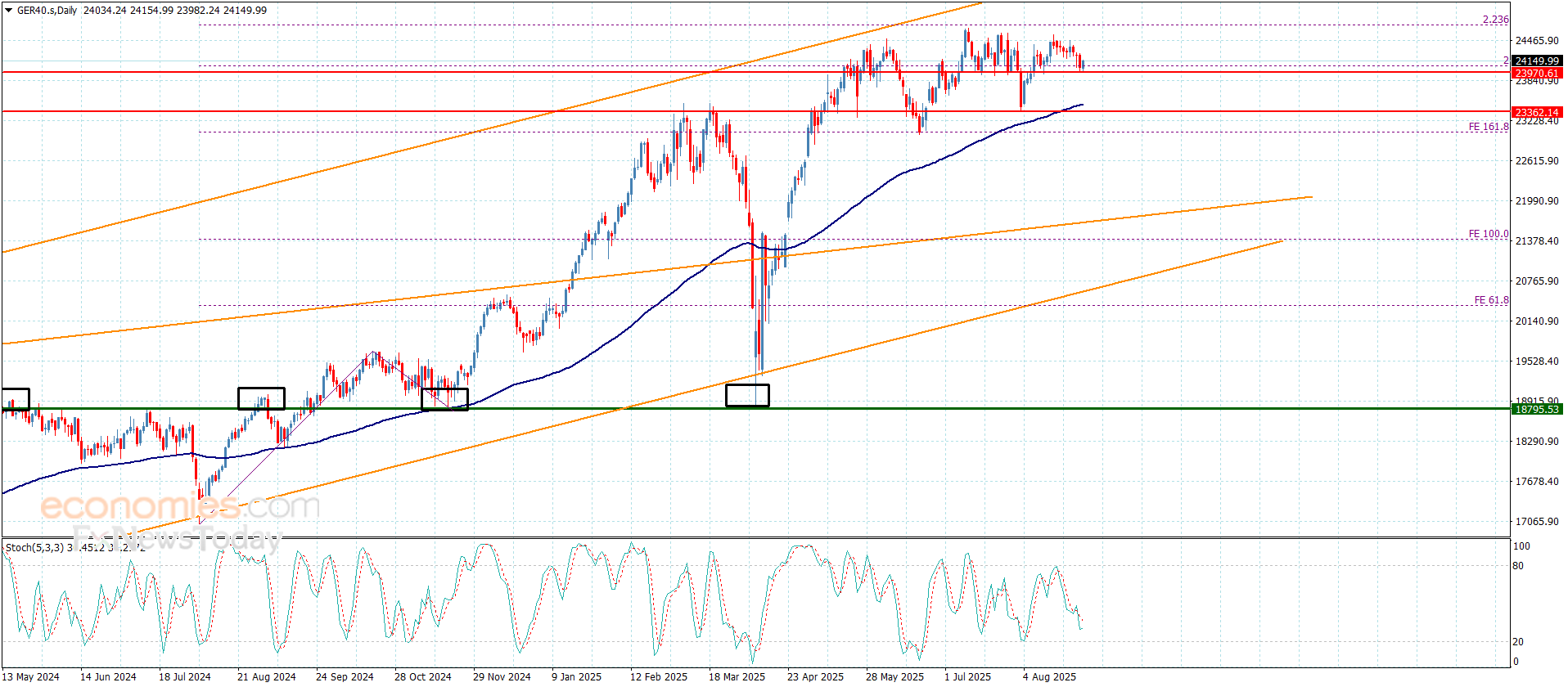This screenshot has width=1568, height=687.
Task: Click the 24 Sep 2024 date label
Action: click(x=345, y=677)
